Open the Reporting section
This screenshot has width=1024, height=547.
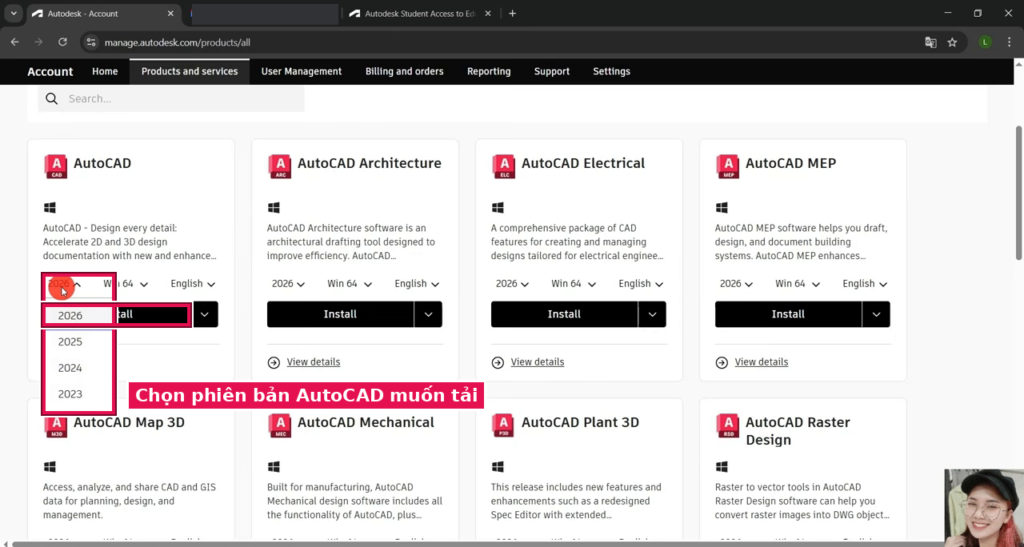click(x=488, y=71)
